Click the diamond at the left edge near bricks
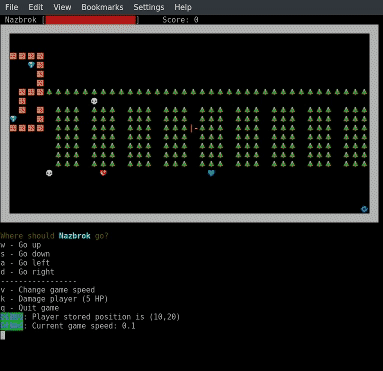 [13, 119]
